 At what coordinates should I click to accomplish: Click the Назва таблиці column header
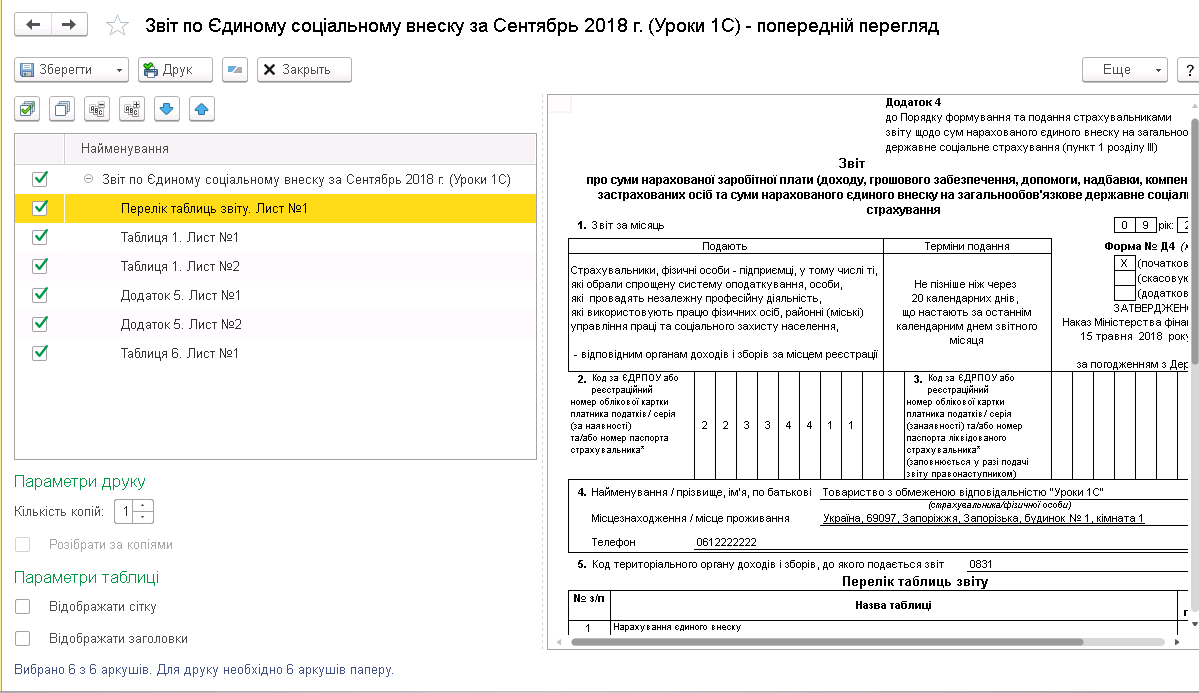(893, 605)
